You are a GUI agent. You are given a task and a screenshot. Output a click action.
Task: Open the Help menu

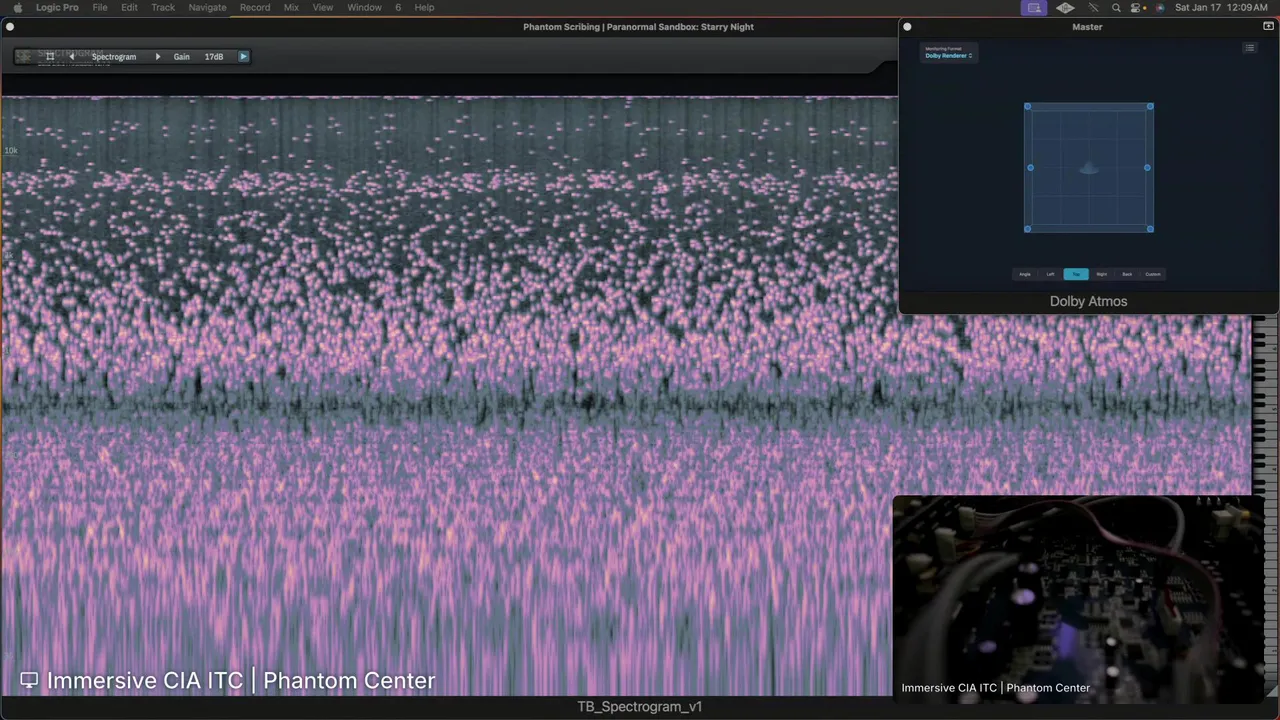click(424, 7)
